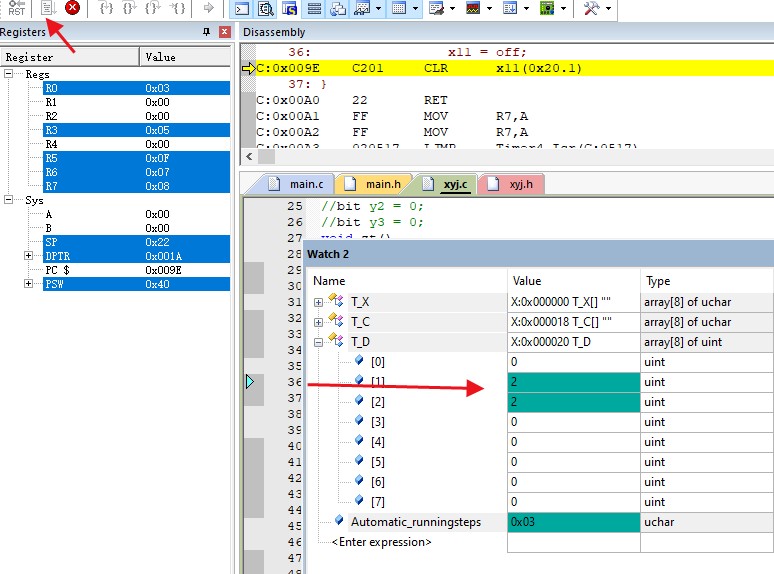Select the PC $ register row

[136, 270]
